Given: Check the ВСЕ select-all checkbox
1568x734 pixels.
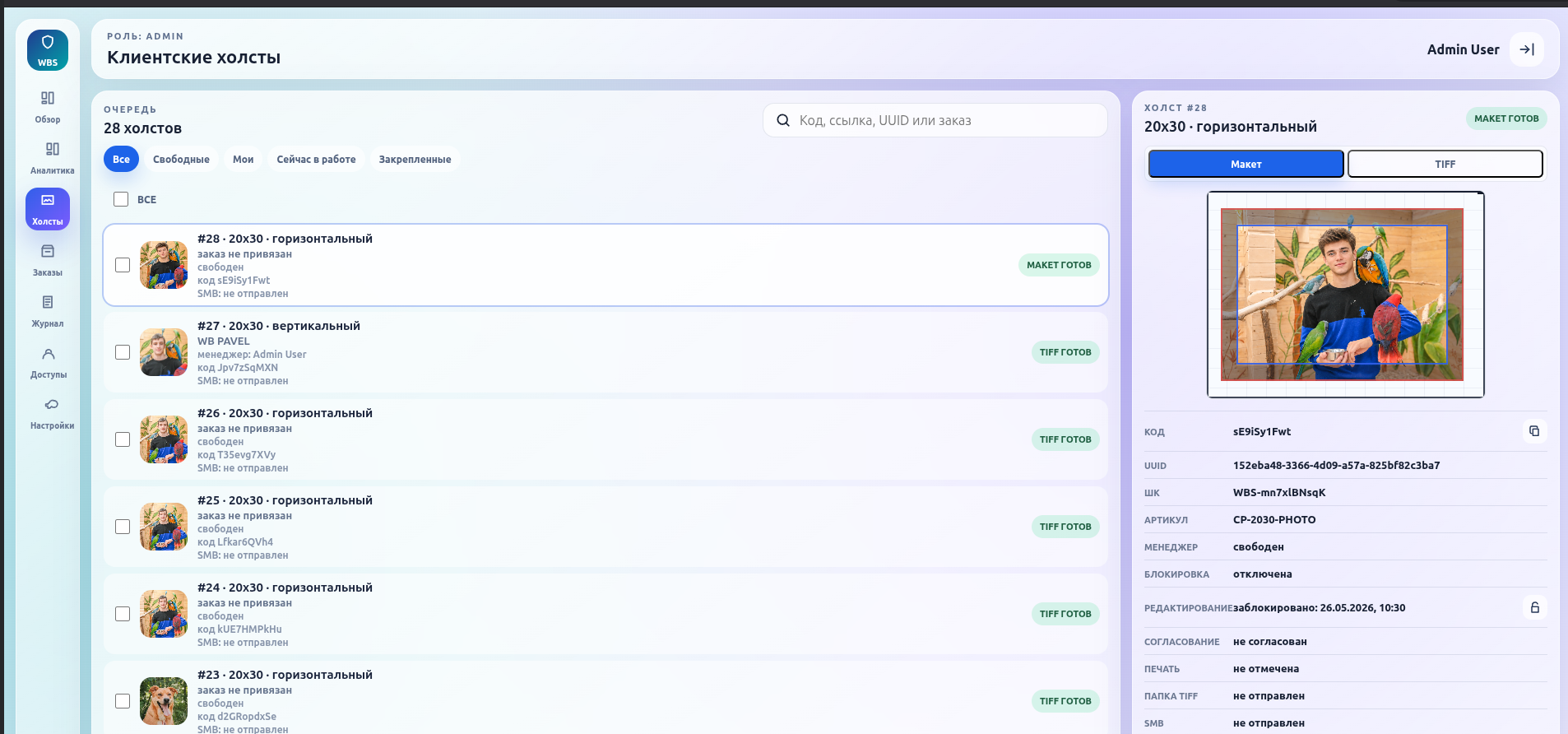Looking at the screenshot, I should (121, 199).
